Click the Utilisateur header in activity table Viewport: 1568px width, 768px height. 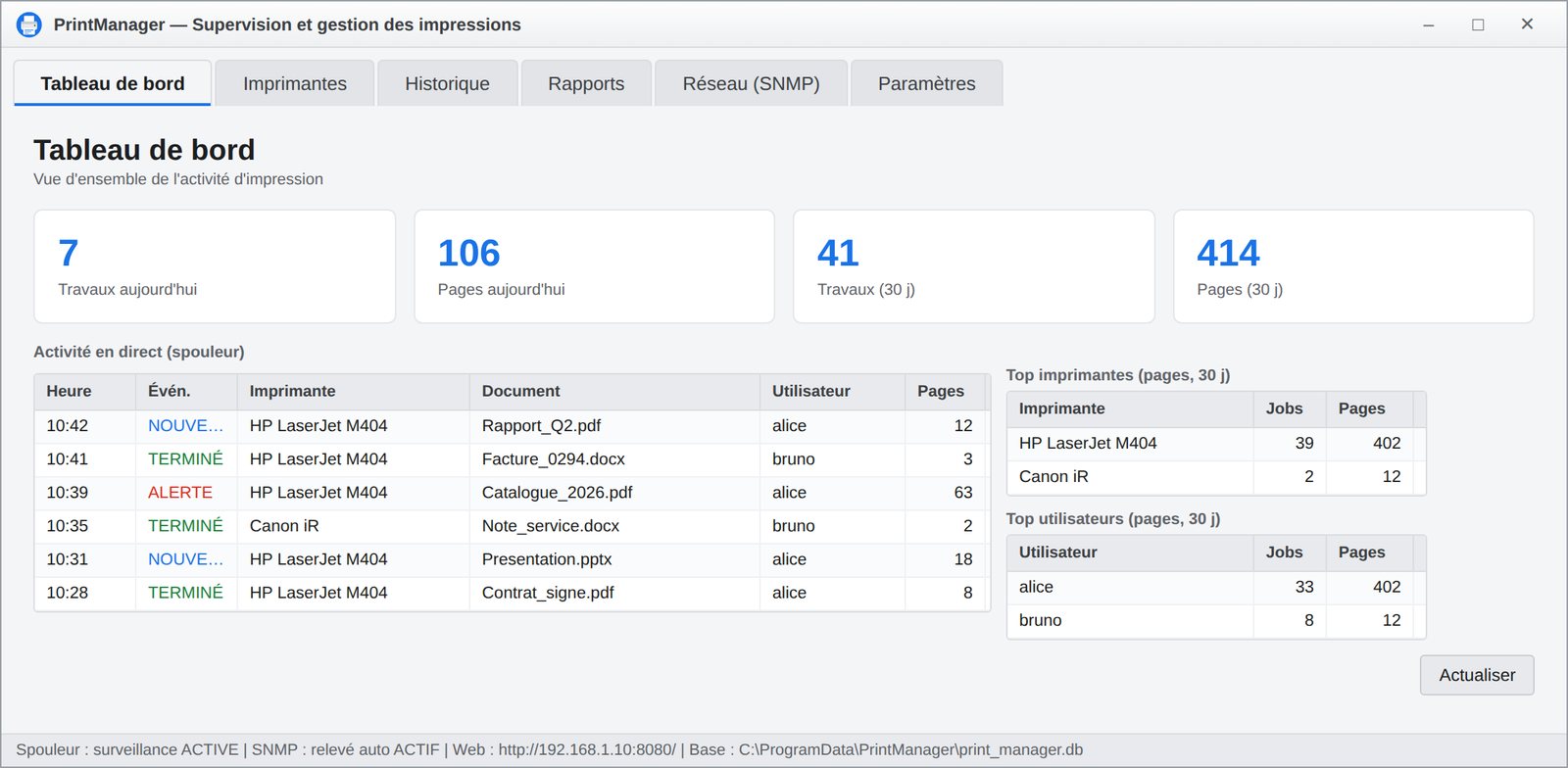pyautogui.click(x=832, y=391)
